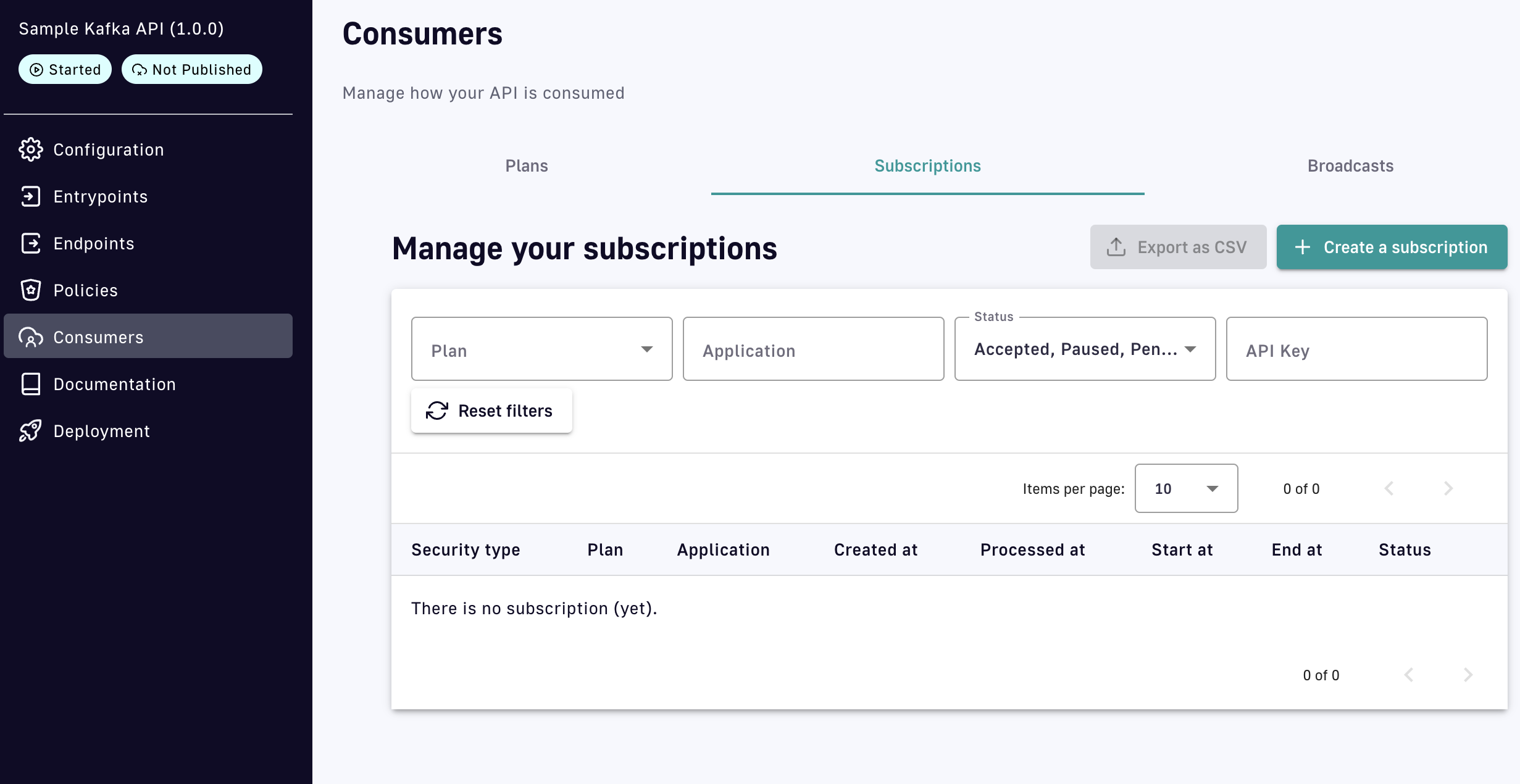The width and height of the screenshot is (1520, 784).
Task: Click the Endpoints icon in sidebar
Action: tap(31, 243)
